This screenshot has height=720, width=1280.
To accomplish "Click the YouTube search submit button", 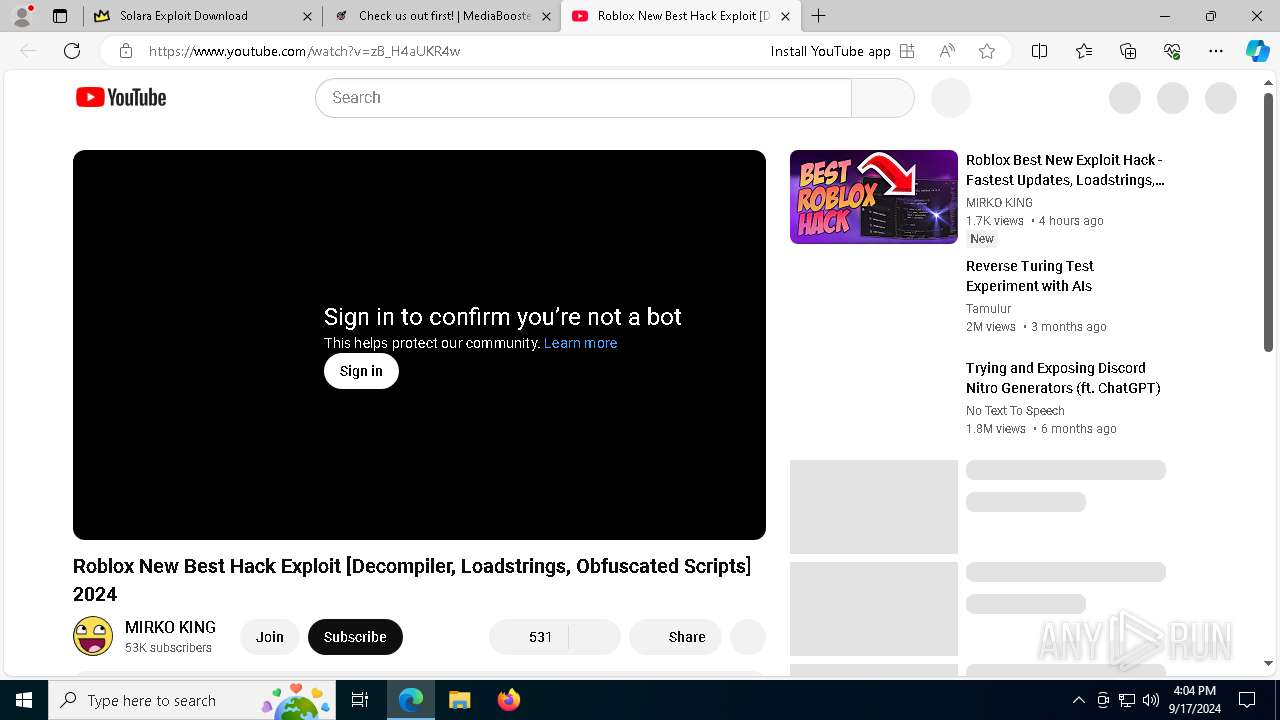I will [x=883, y=98].
